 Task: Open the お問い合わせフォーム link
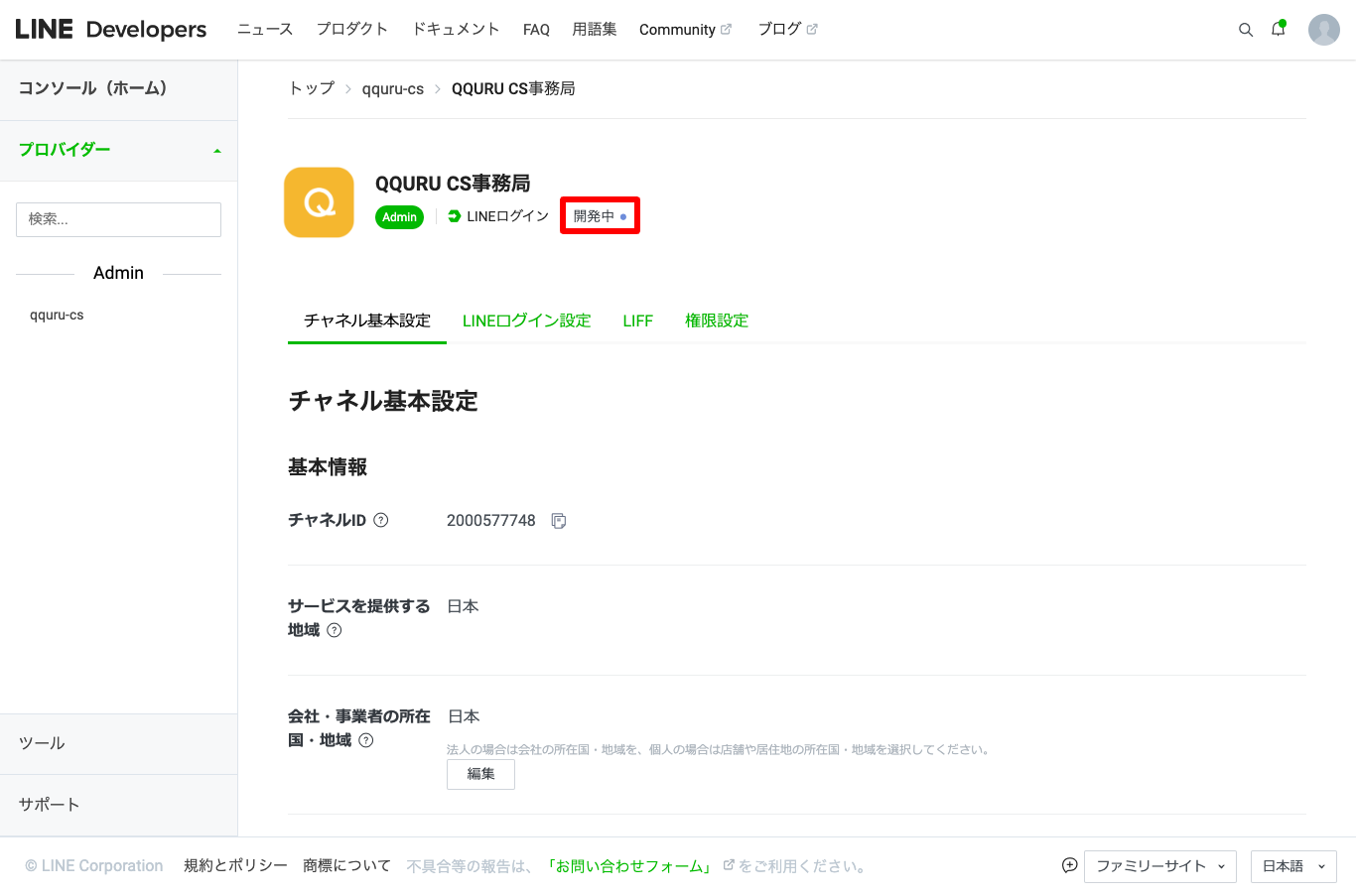click(x=629, y=866)
